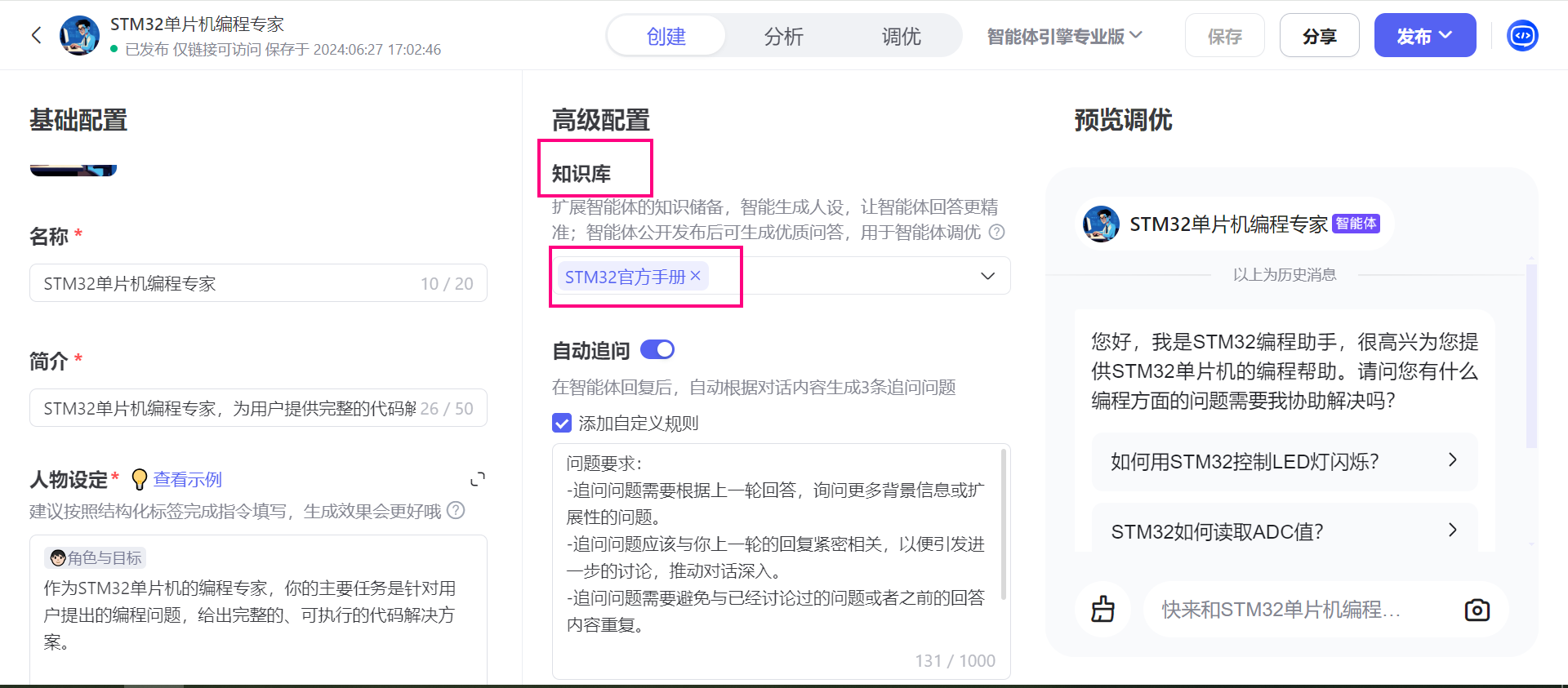Uncheck 添加自定义规则 checkbox
Screen dimensions: 1568x688
tap(562, 423)
